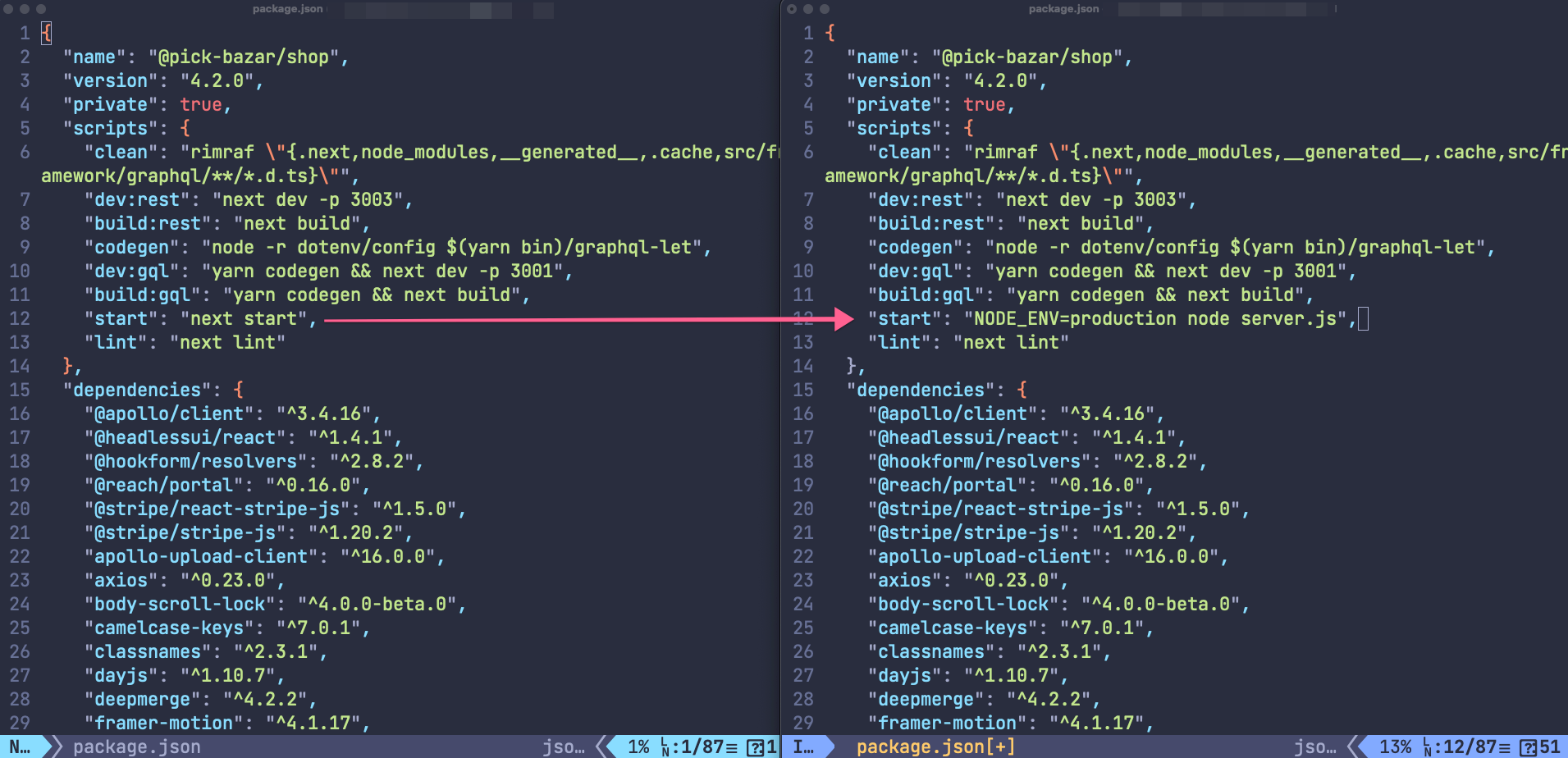1568x758 pixels.
Task: Click the "start" key in the left window
Action: 121,318
